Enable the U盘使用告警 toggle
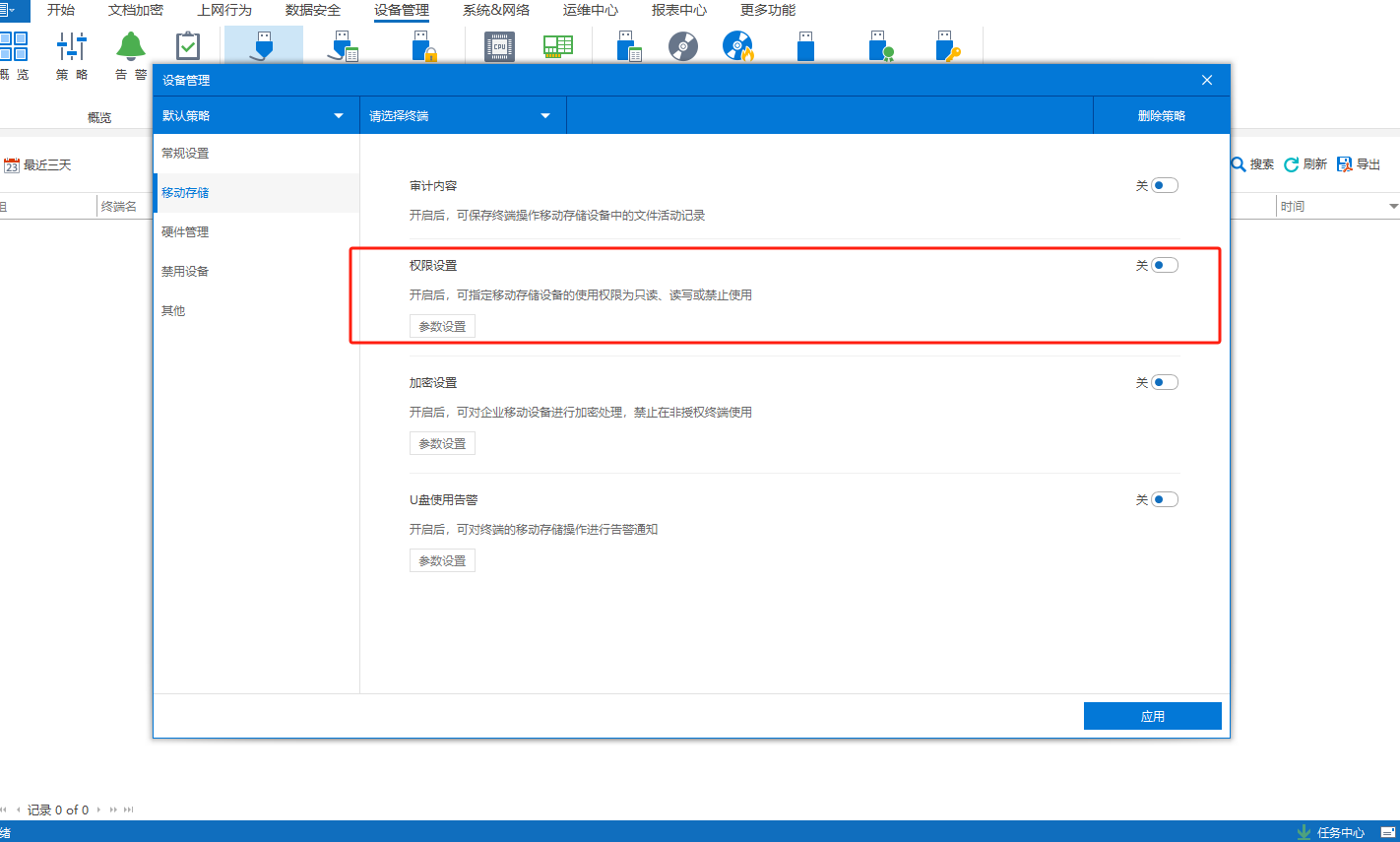The width and height of the screenshot is (1400, 842). tap(1165, 499)
